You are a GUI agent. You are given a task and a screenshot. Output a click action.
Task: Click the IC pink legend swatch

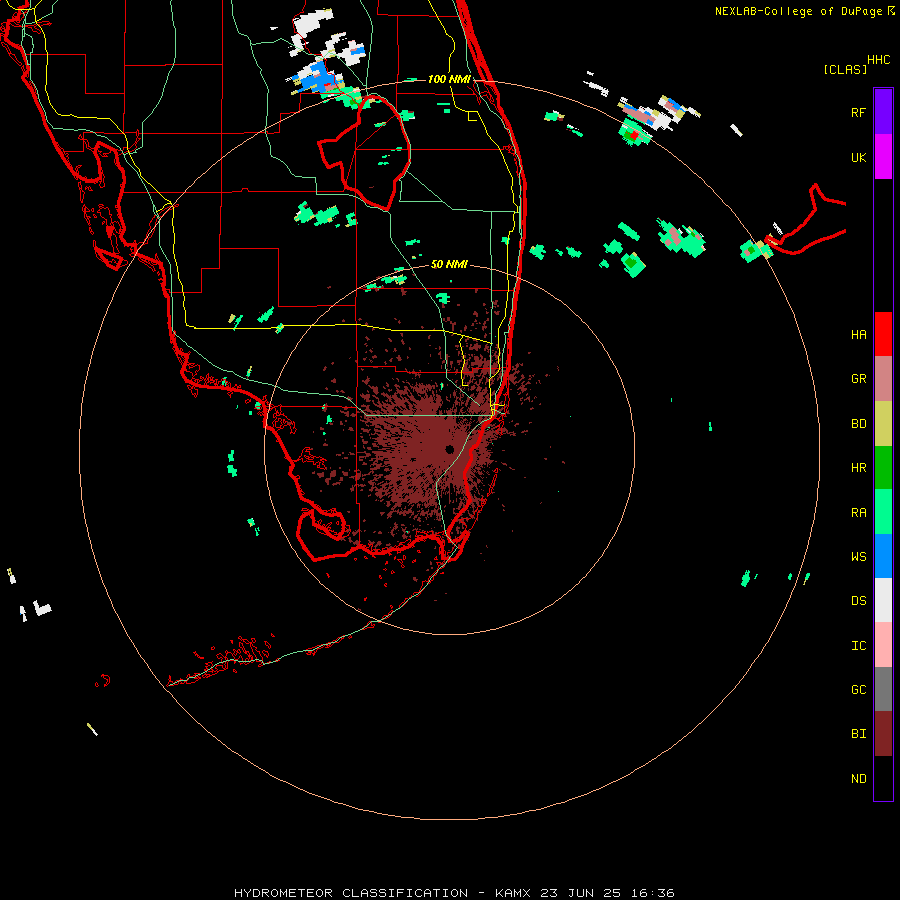[x=883, y=645]
